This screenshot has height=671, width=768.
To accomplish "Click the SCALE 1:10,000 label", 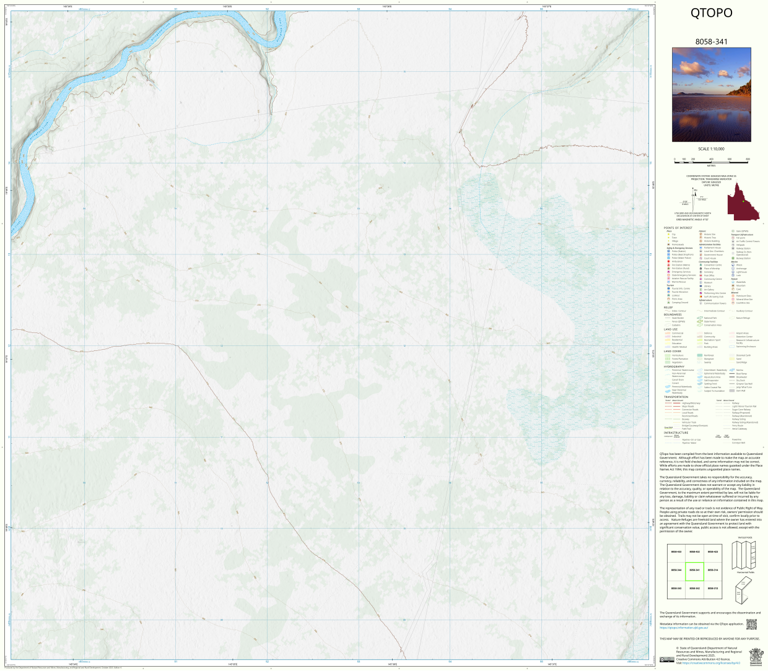I will click(711, 149).
